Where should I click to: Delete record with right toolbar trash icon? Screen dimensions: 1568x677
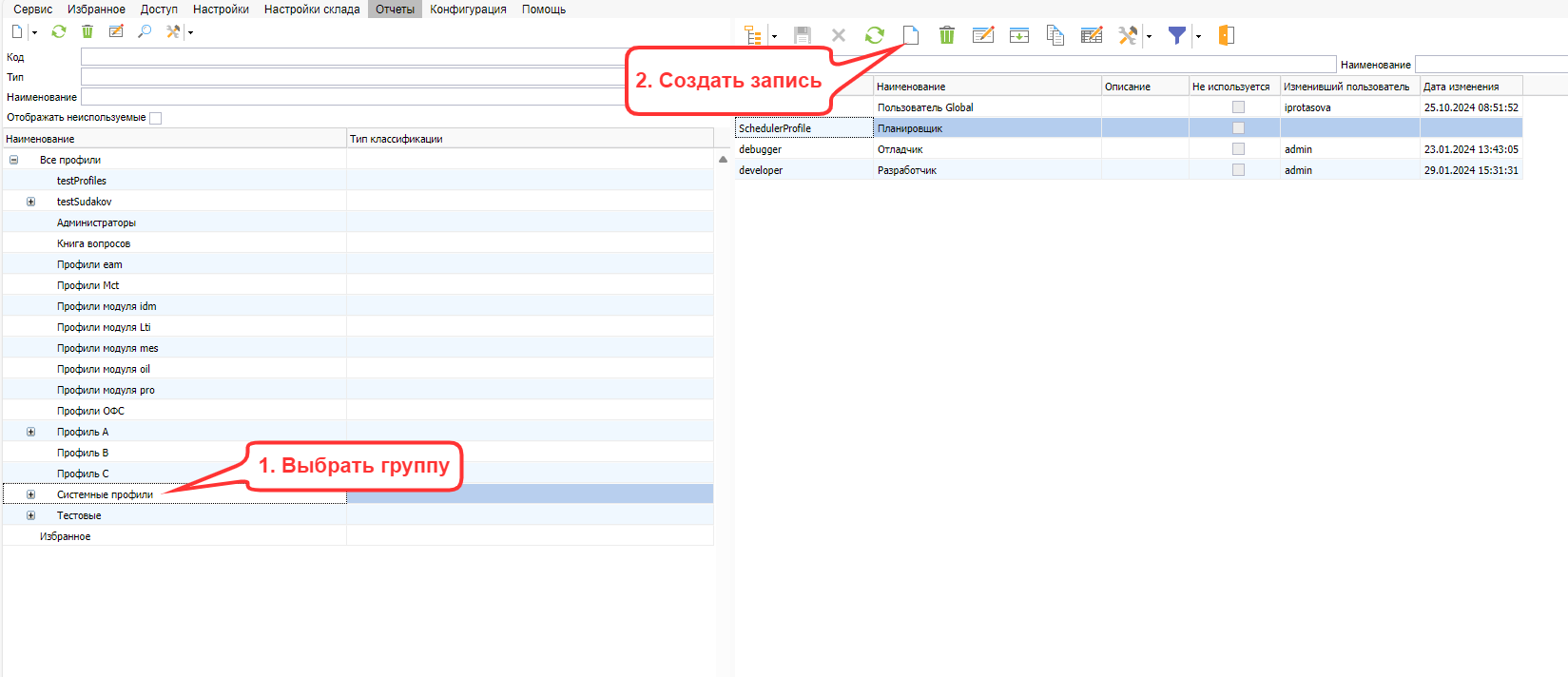(x=946, y=35)
